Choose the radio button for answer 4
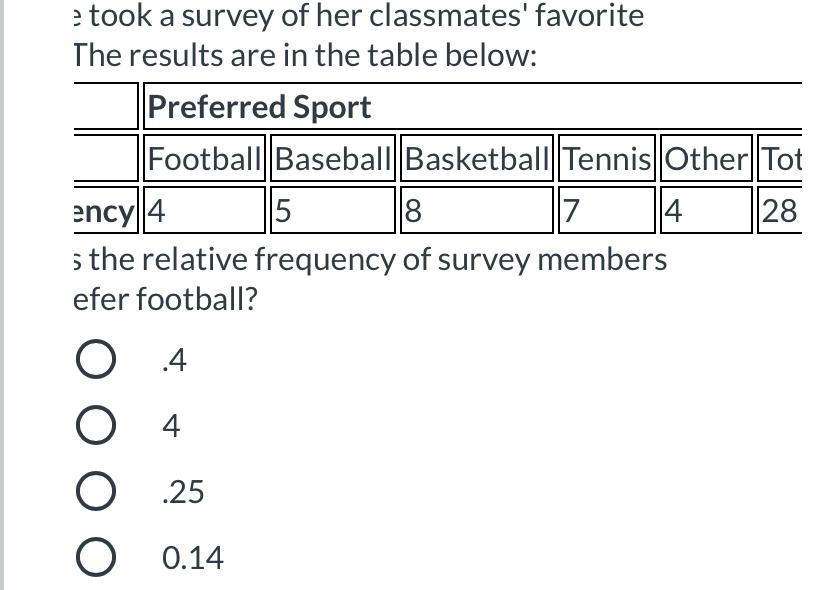The height and width of the screenshot is (590, 828). click(94, 426)
